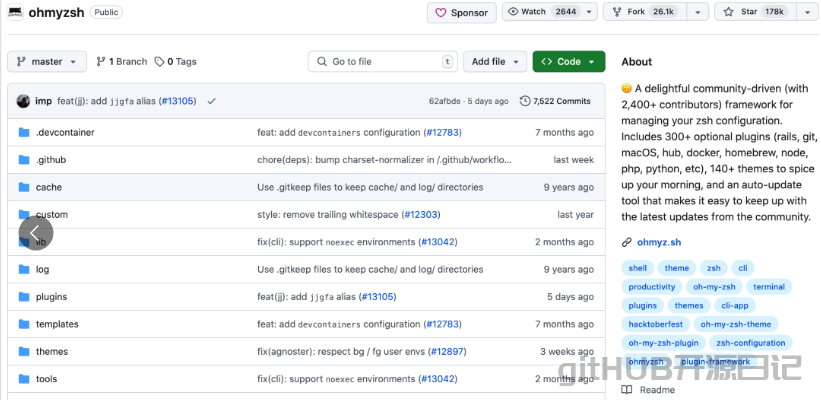Screen dimensions: 821x400
Task: Select the oh-my-zsh topic tag
Action: click(x=714, y=287)
